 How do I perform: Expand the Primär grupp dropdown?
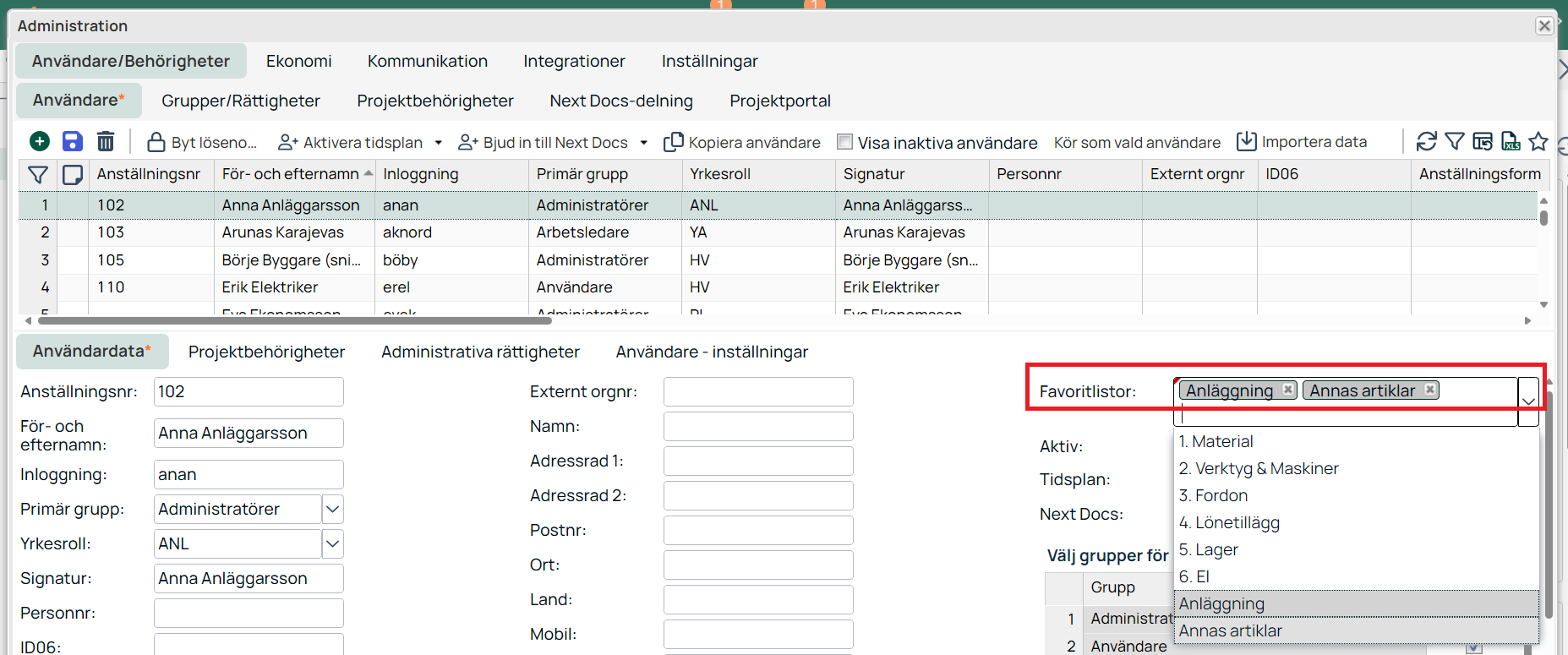pos(333,509)
